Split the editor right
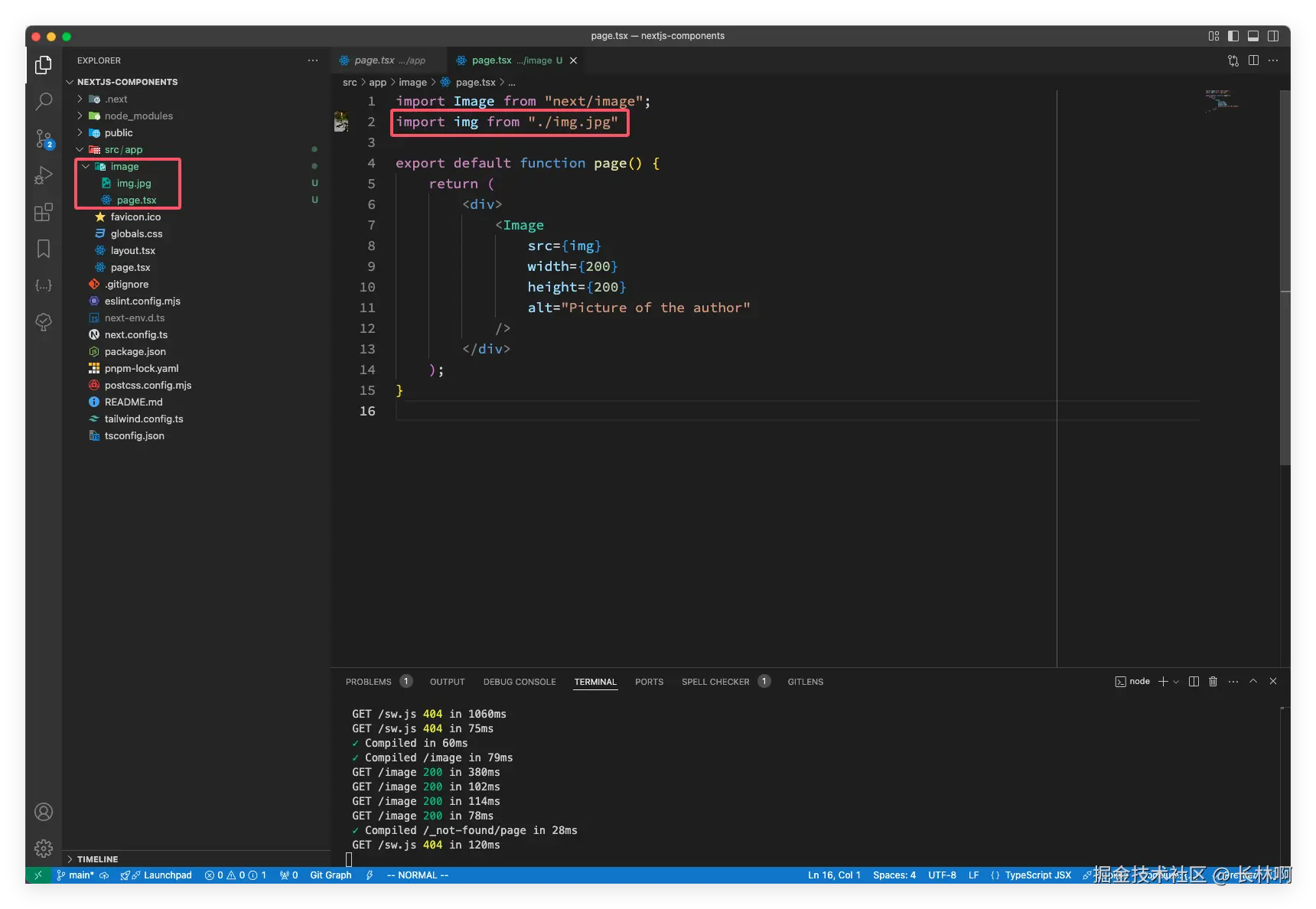 (x=1253, y=60)
